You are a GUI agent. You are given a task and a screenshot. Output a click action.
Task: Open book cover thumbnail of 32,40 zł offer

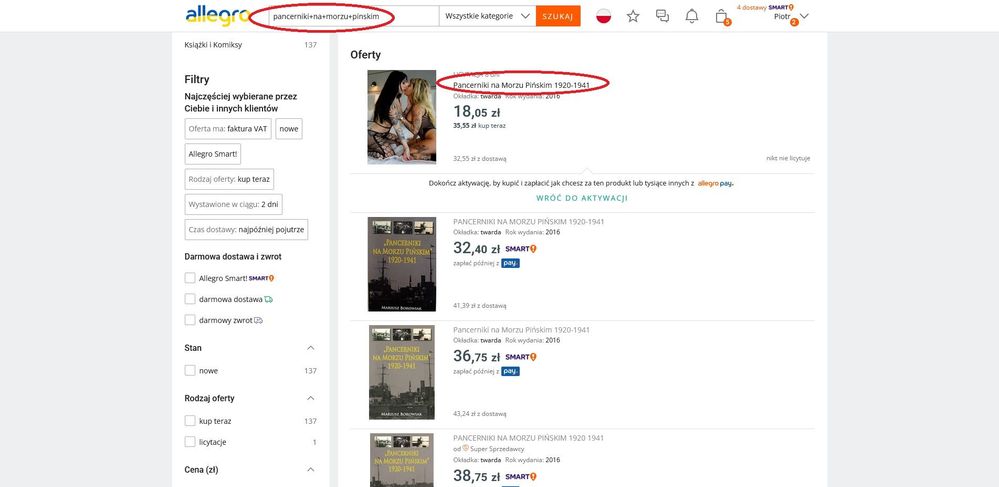402,264
